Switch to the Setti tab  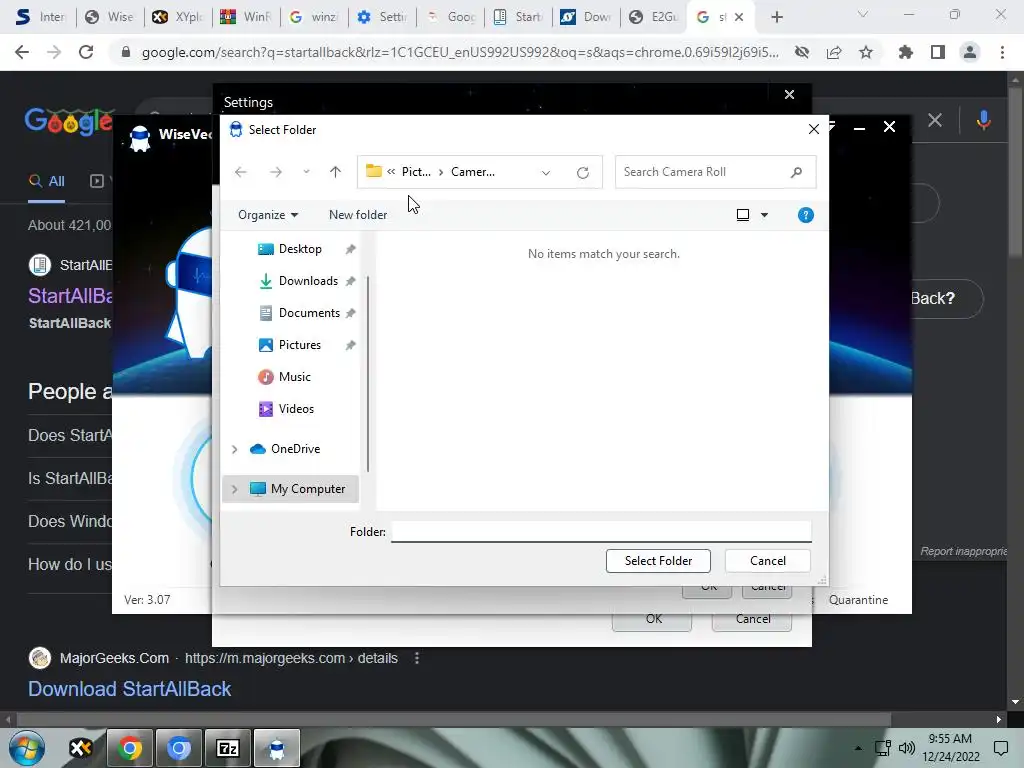pos(382,17)
